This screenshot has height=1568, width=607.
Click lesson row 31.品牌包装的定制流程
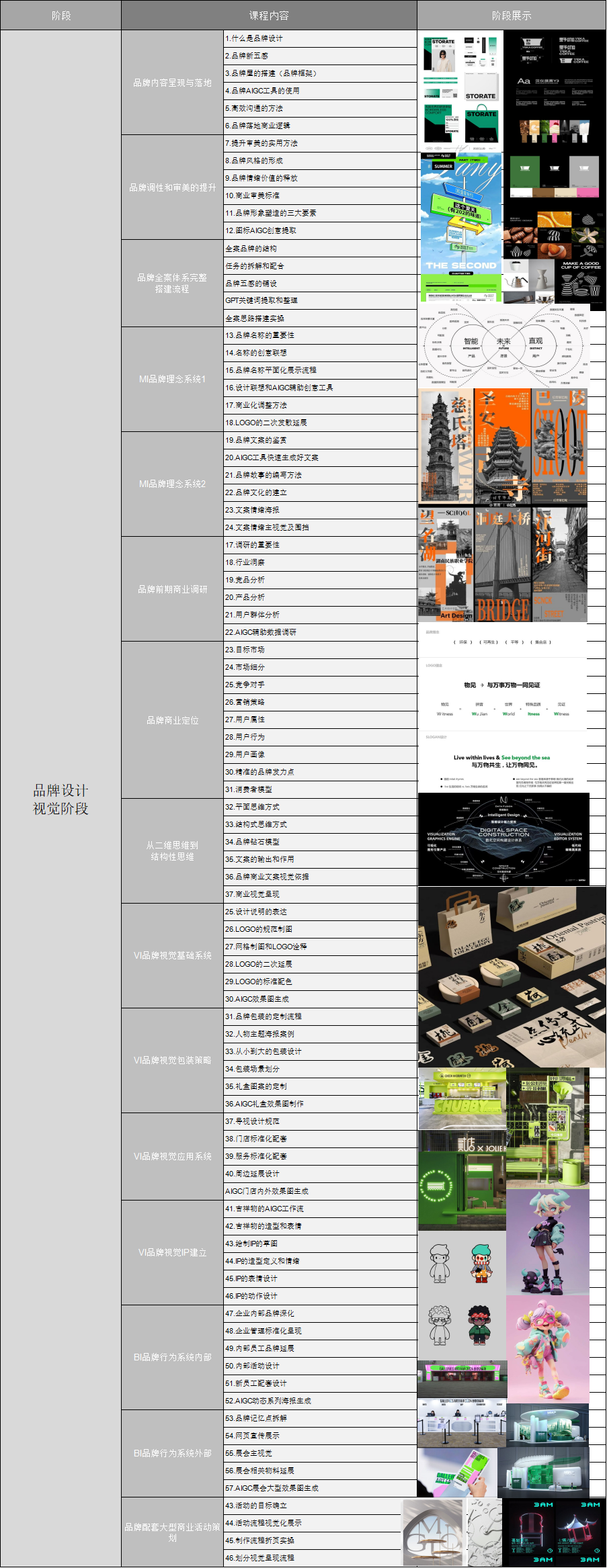(x=320, y=1016)
